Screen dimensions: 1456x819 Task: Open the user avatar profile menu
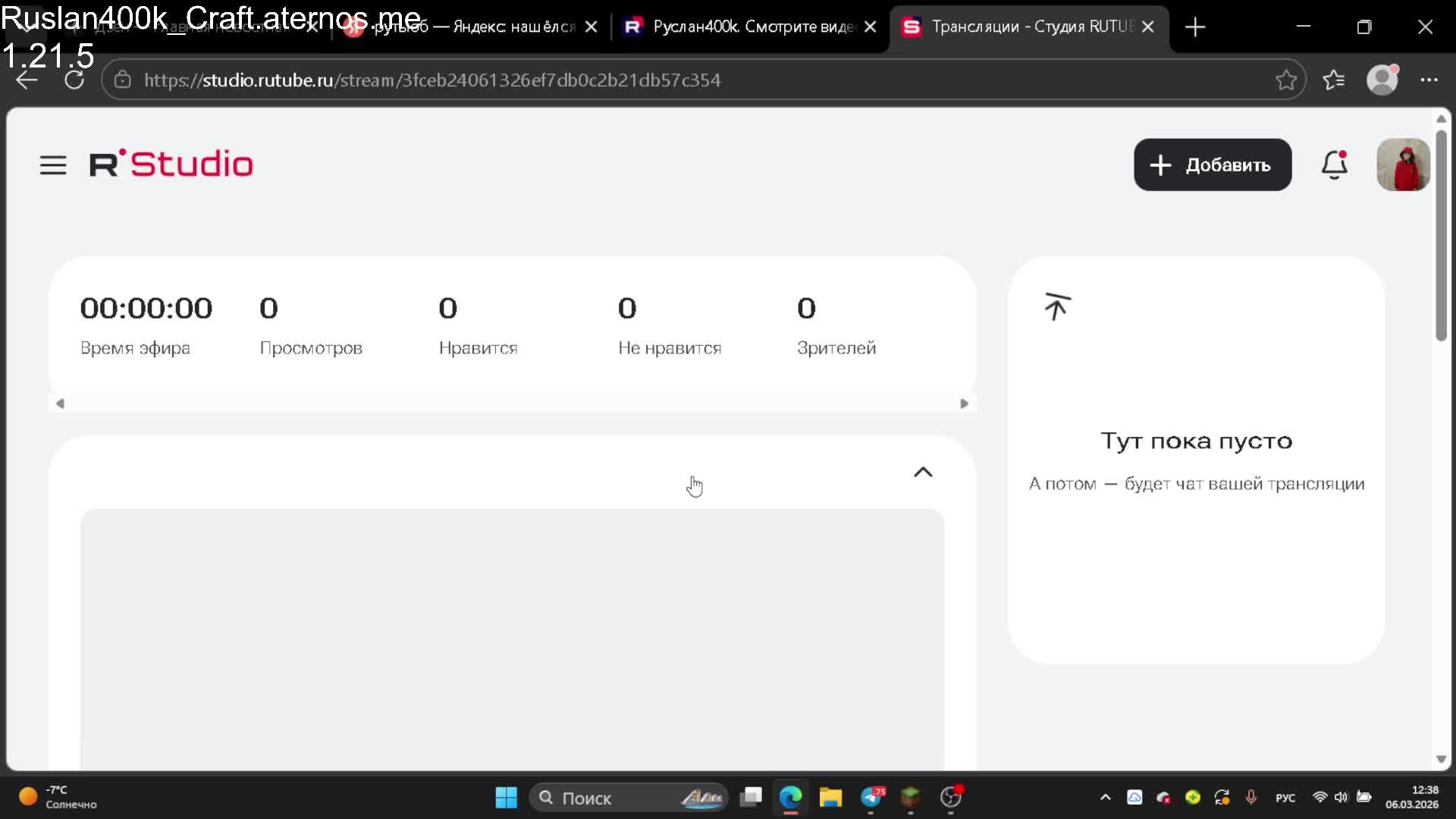tap(1403, 165)
